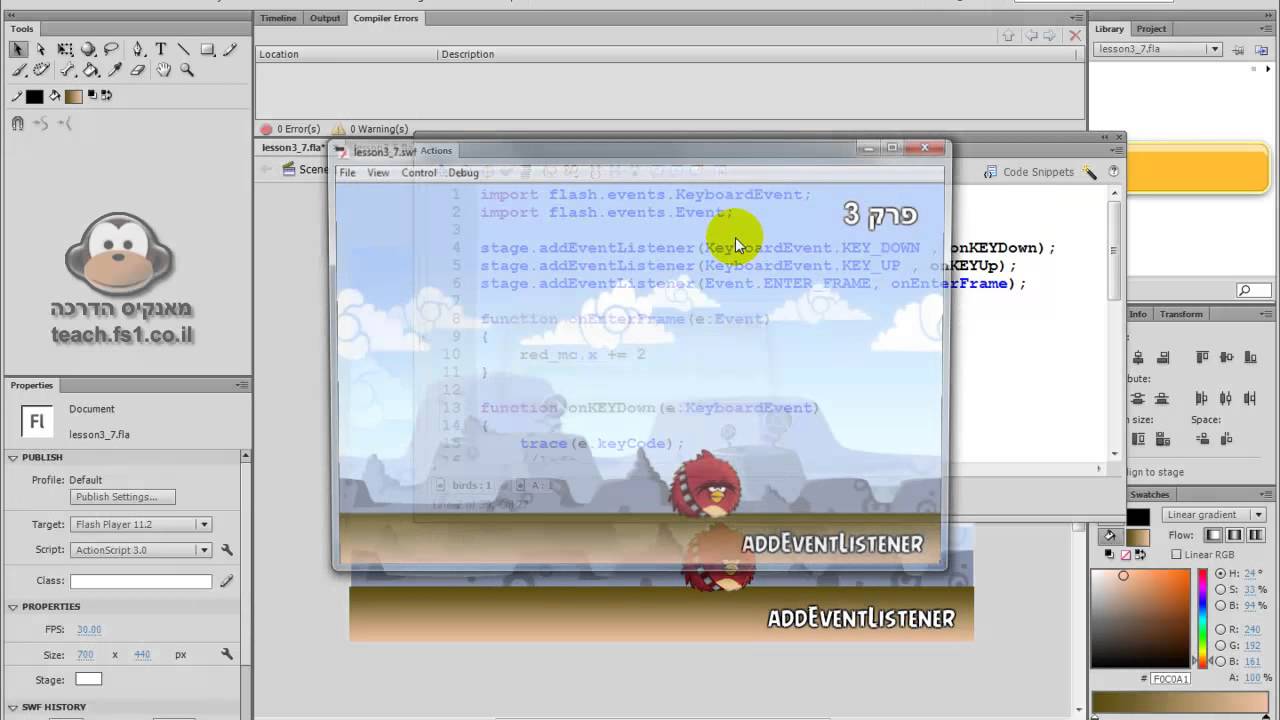
Task: Click the Swap Colors icon in Tools
Action: [x=106, y=96]
